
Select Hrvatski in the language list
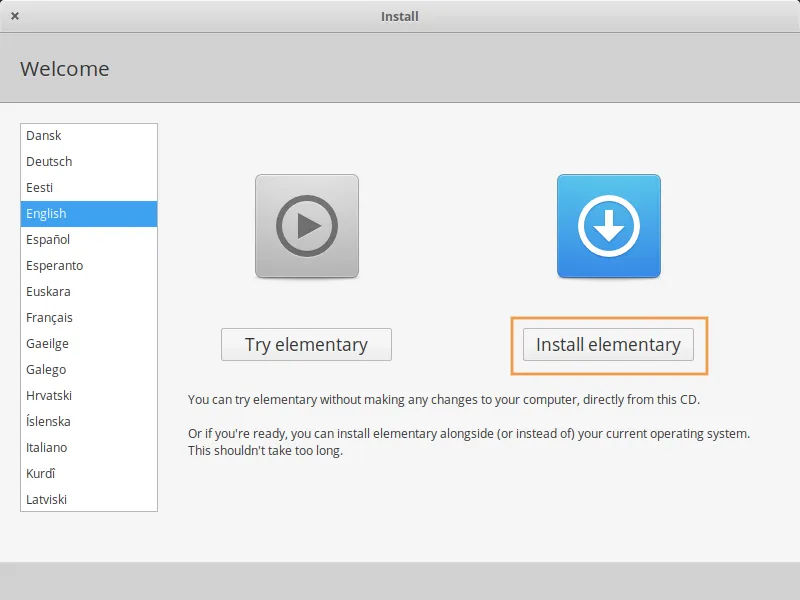89,396
